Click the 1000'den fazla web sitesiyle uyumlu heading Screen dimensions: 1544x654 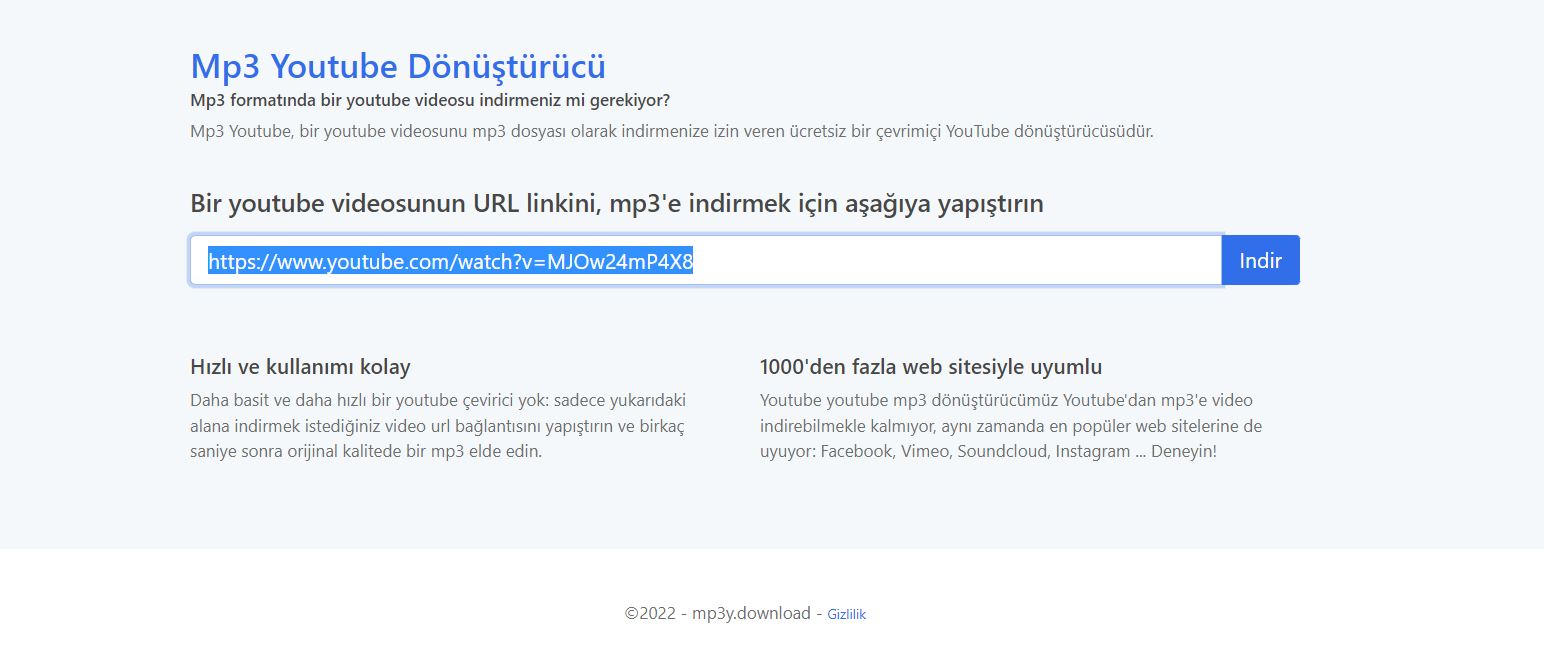point(929,367)
